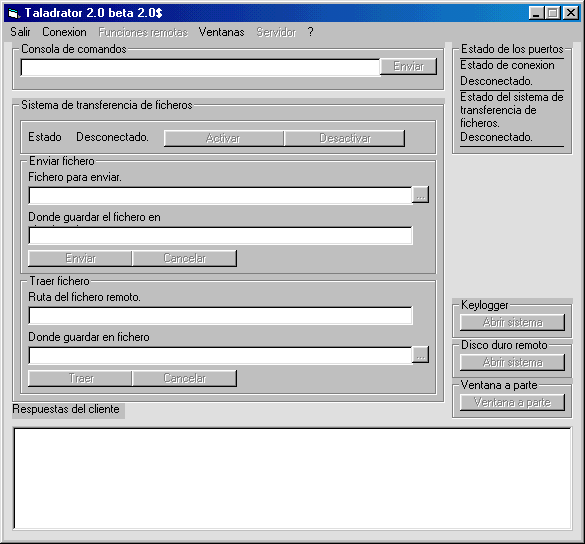Open the Salir menu
Viewport: 585px width, 544px height.
pyautogui.click(x=20, y=32)
